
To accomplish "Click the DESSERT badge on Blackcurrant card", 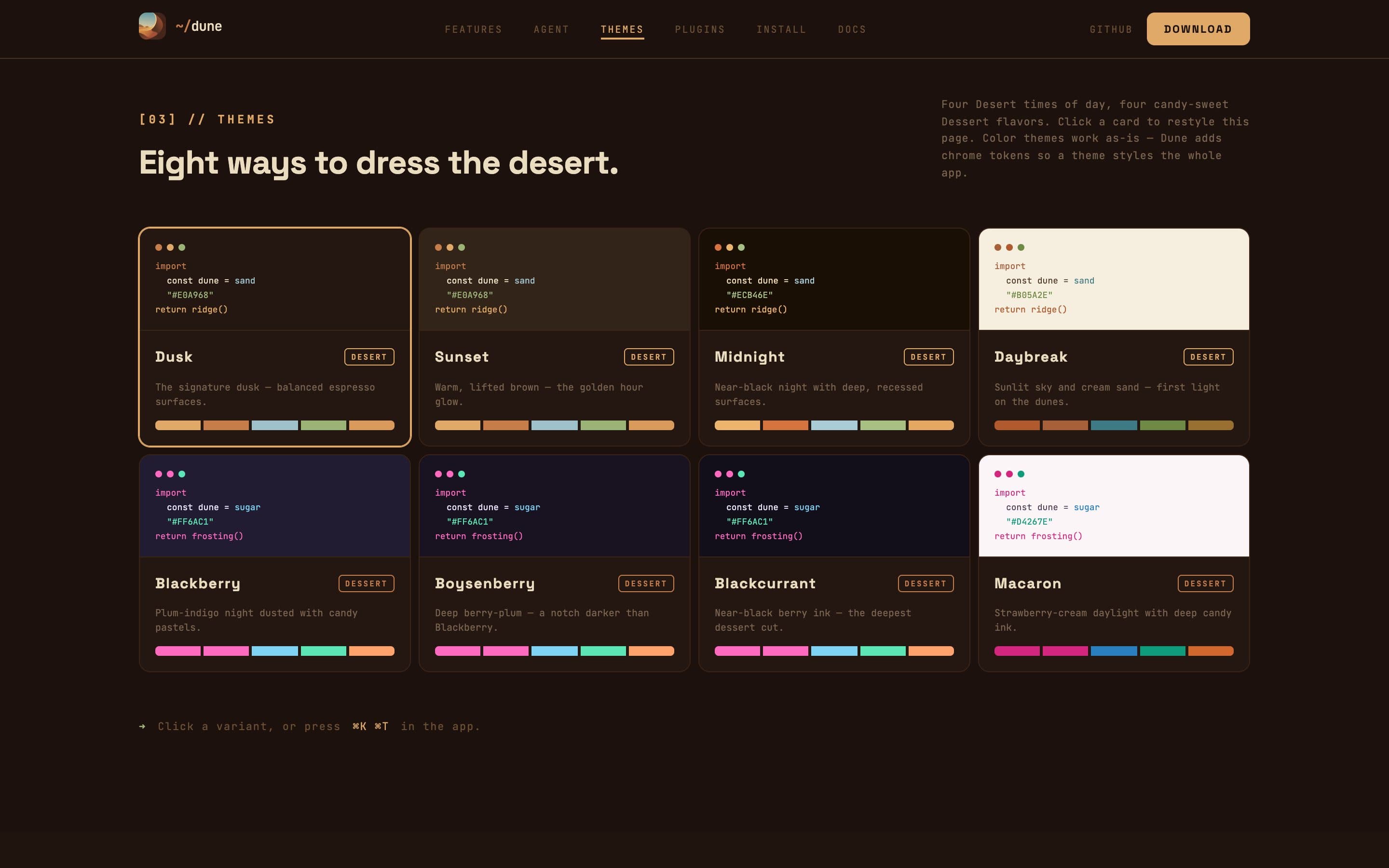I will click(x=925, y=583).
